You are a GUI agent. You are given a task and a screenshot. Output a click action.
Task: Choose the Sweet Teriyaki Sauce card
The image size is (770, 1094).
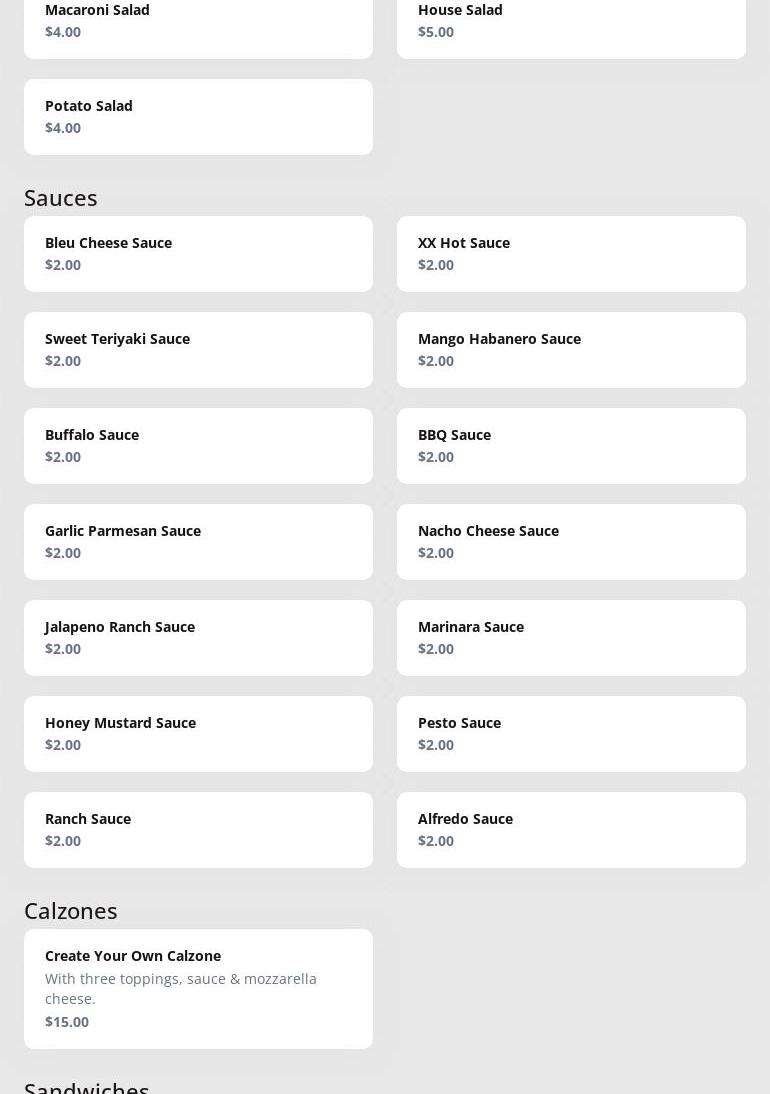[x=198, y=350]
